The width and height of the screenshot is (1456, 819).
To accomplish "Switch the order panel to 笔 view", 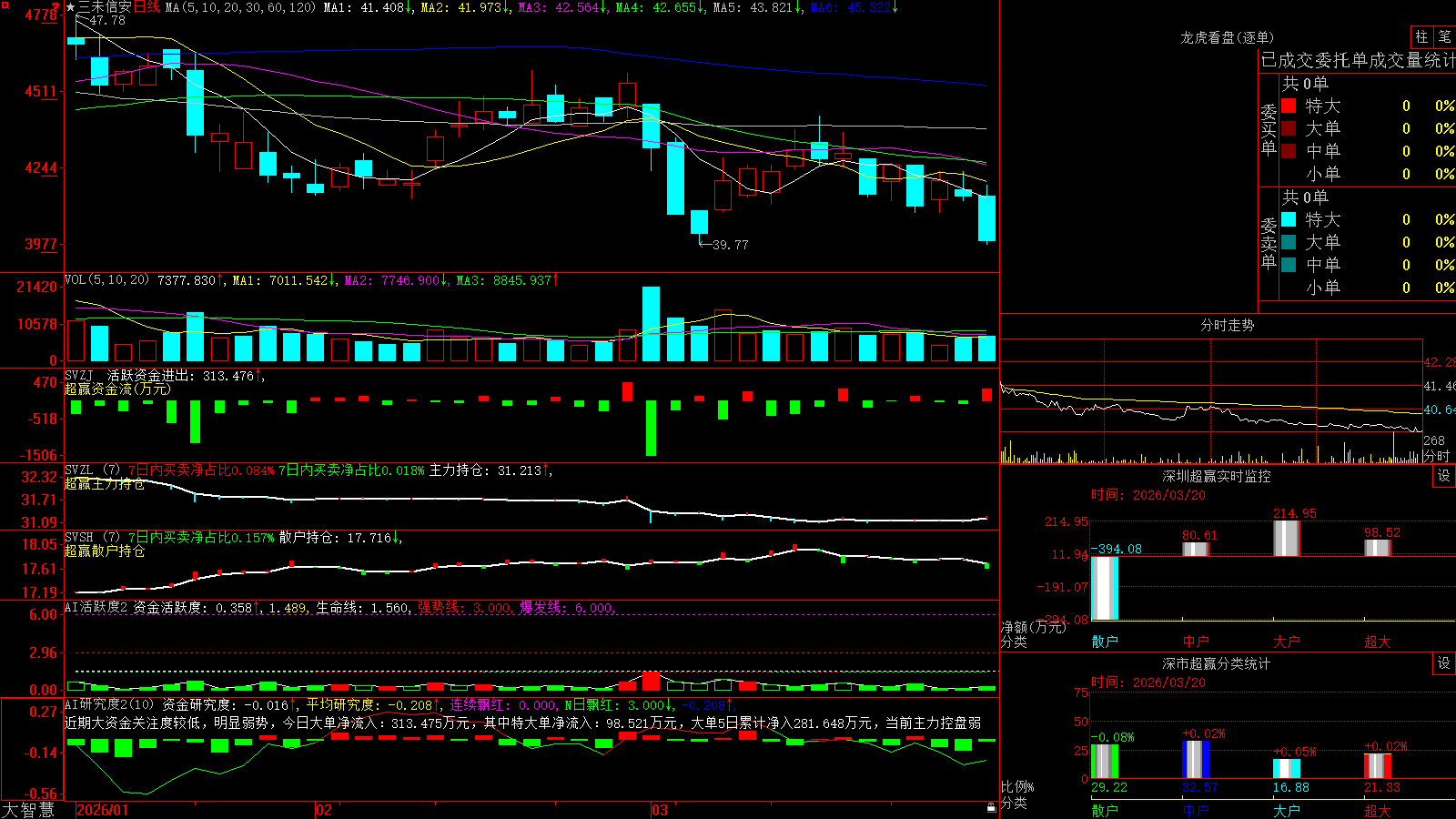I will coord(1444,36).
